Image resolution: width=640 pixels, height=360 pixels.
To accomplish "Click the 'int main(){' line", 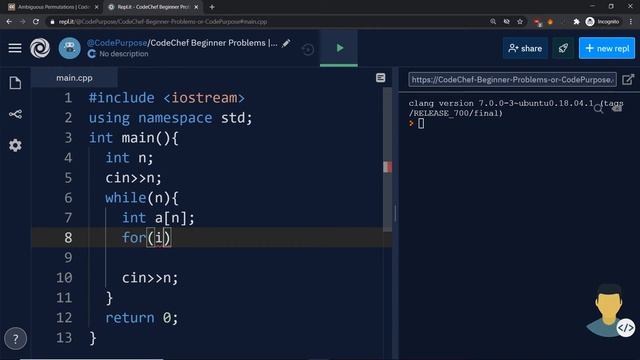I will [133, 138].
